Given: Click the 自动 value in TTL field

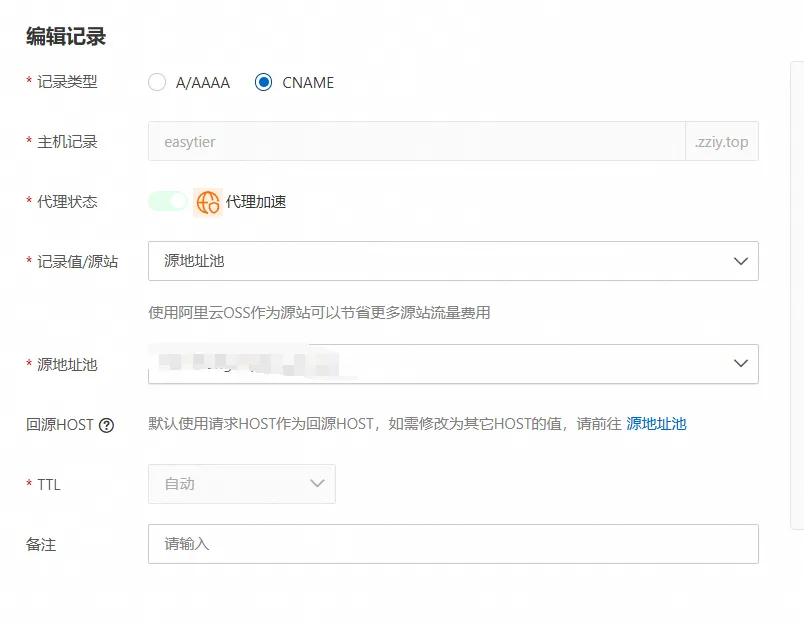Looking at the screenshot, I should coord(180,484).
